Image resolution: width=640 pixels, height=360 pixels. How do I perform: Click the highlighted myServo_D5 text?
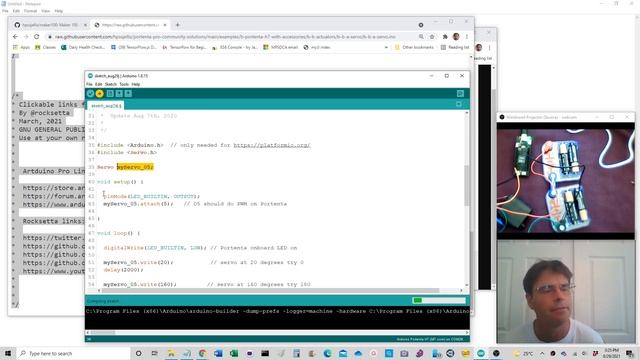pos(135,167)
